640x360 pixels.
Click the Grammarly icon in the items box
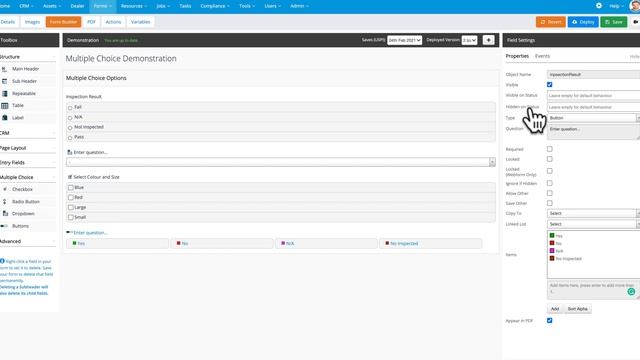coord(631,291)
